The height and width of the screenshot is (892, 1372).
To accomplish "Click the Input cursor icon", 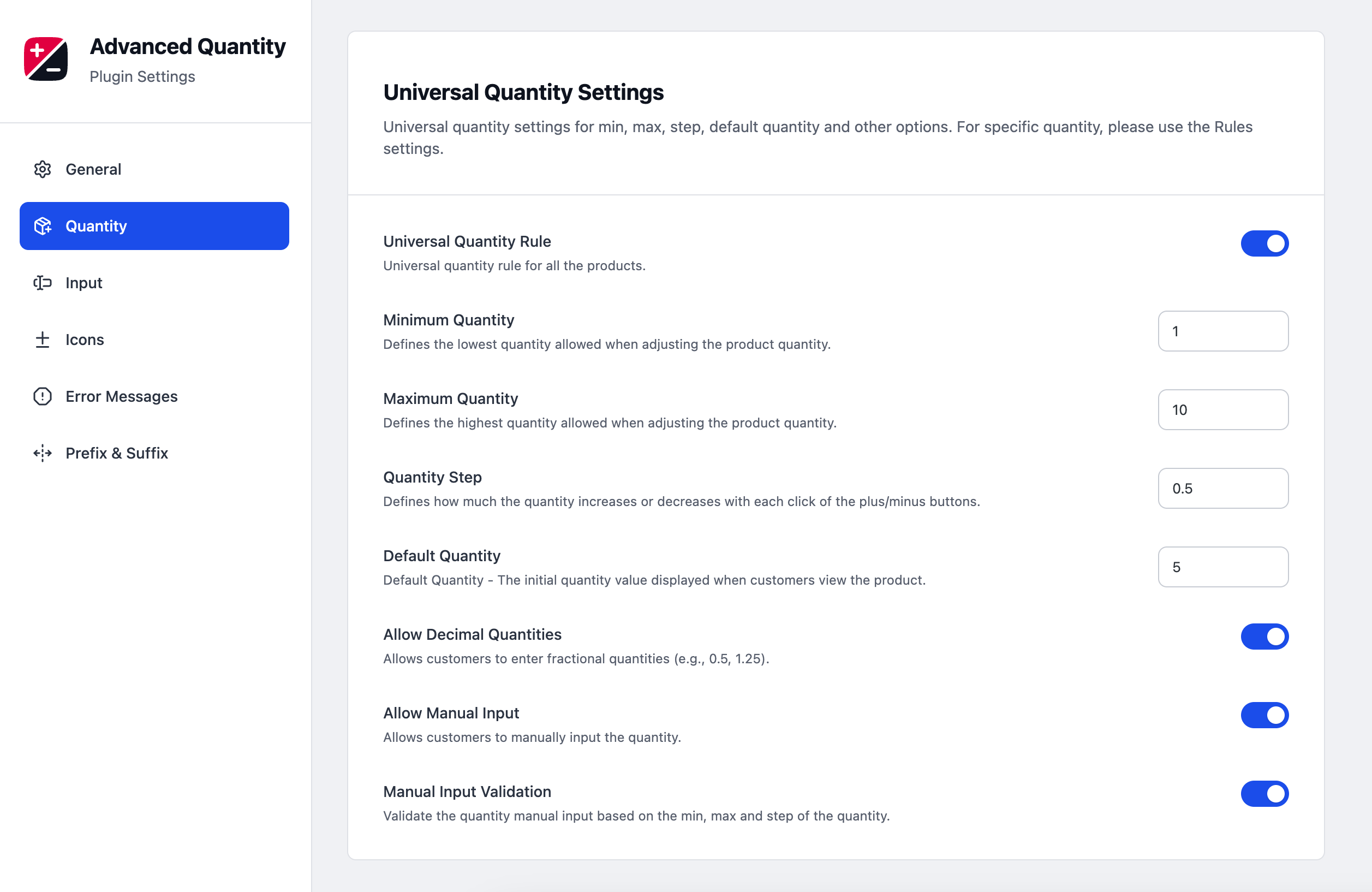I will (x=43, y=283).
